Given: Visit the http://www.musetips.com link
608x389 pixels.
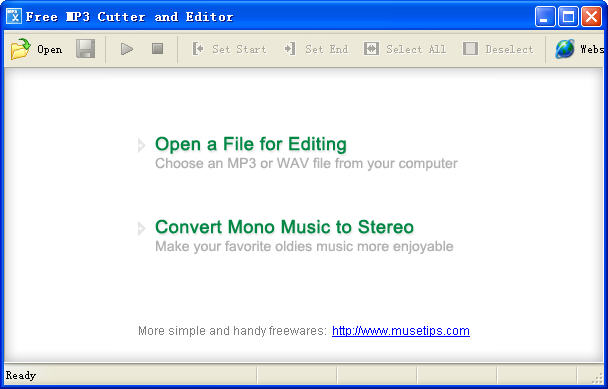Looking at the screenshot, I should (x=401, y=331).
